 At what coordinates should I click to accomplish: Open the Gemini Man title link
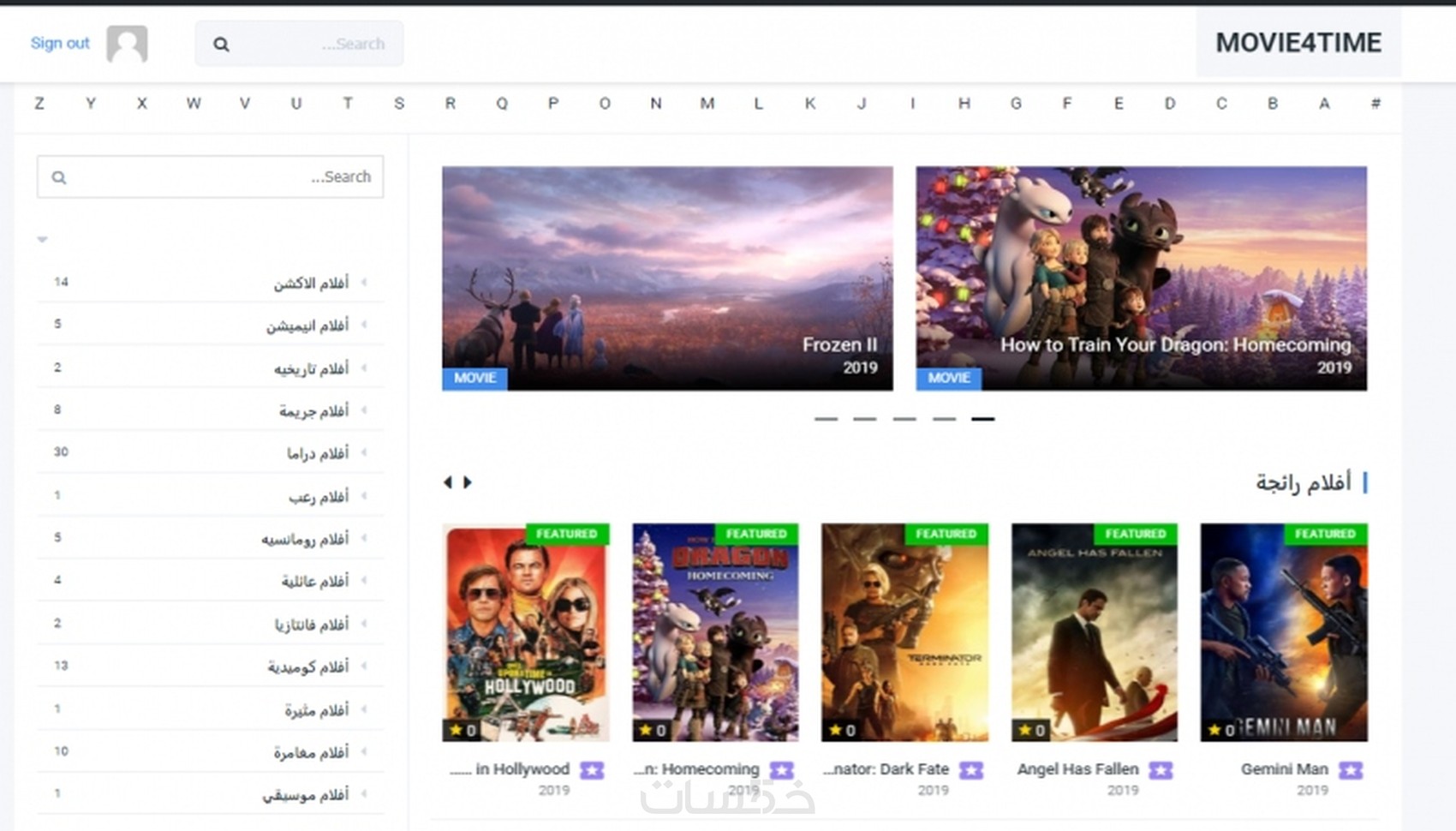[x=1285, y=769]
